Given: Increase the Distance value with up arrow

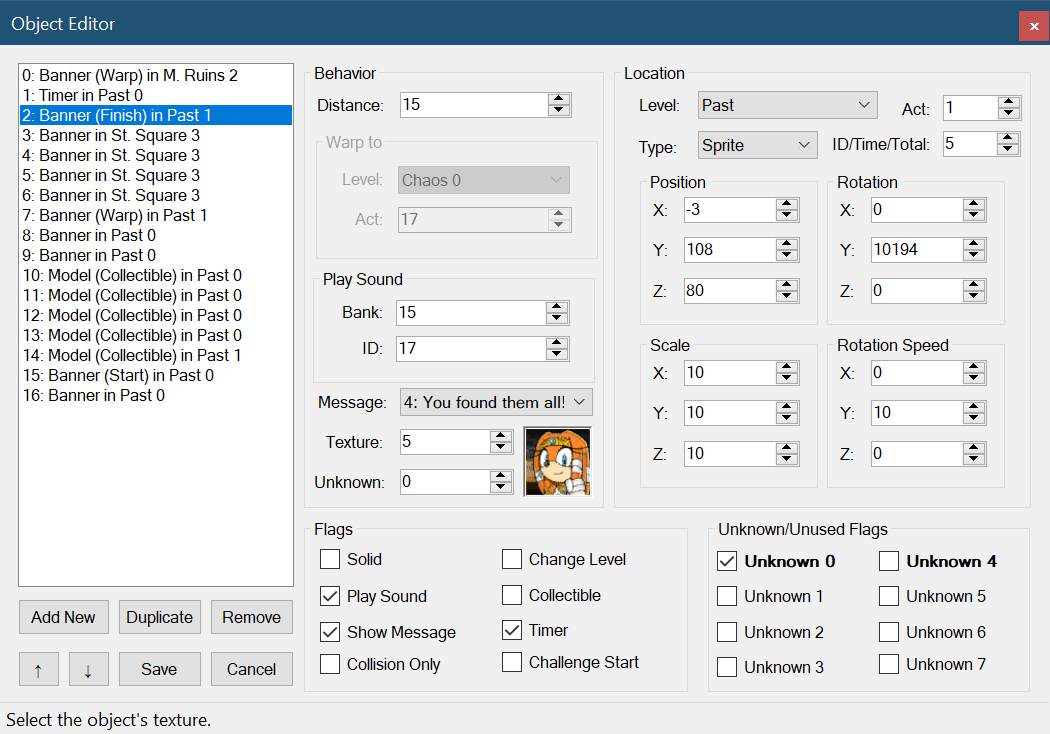Looking at the screenshot, I should click(x=559, y=100).
